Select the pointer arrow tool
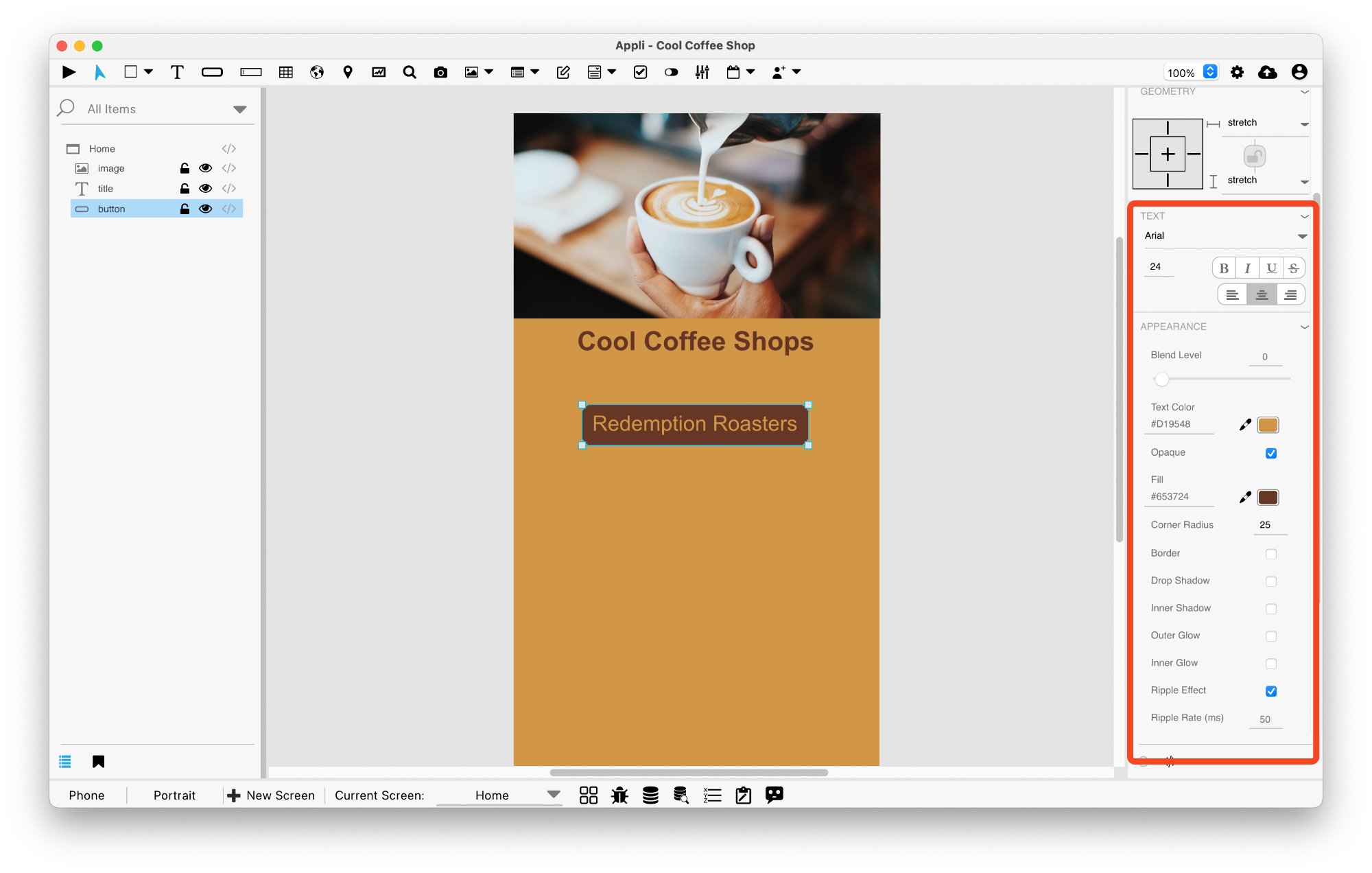1372x873 pixels. click(x=100, y=72)
